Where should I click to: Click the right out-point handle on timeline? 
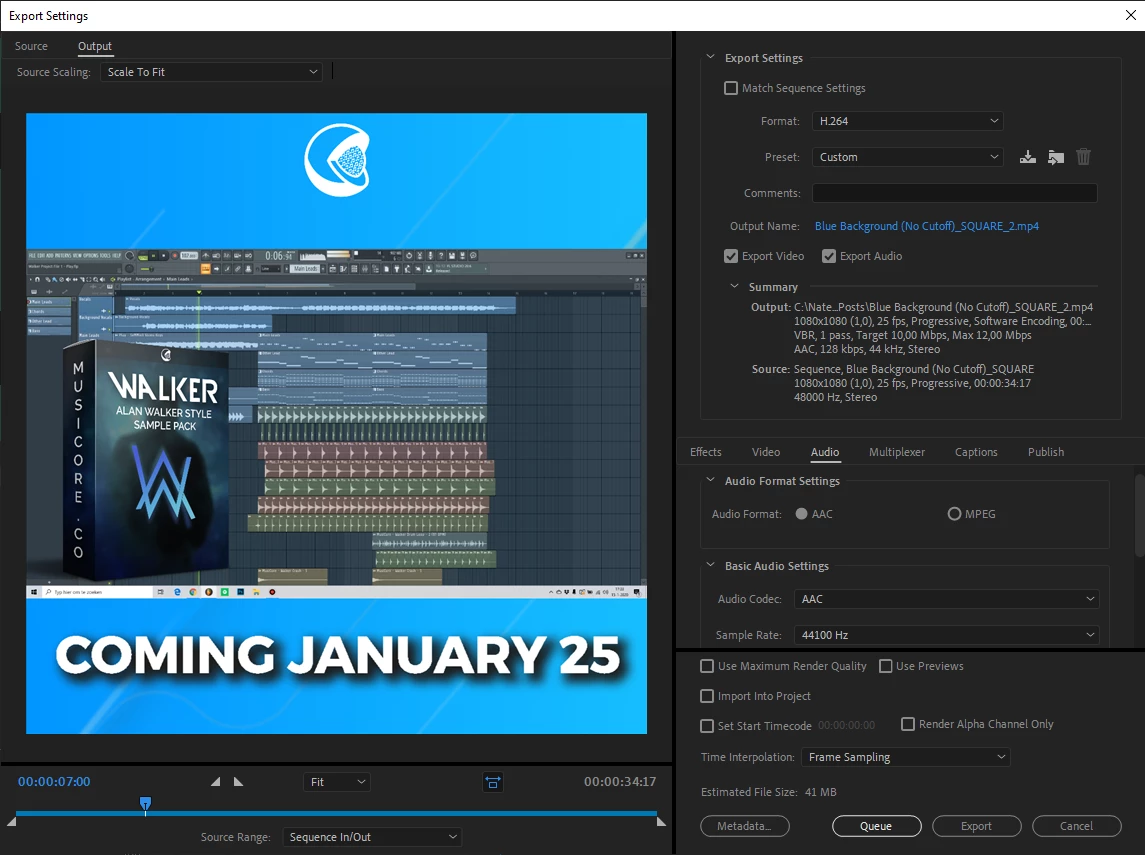coord(661,821)
